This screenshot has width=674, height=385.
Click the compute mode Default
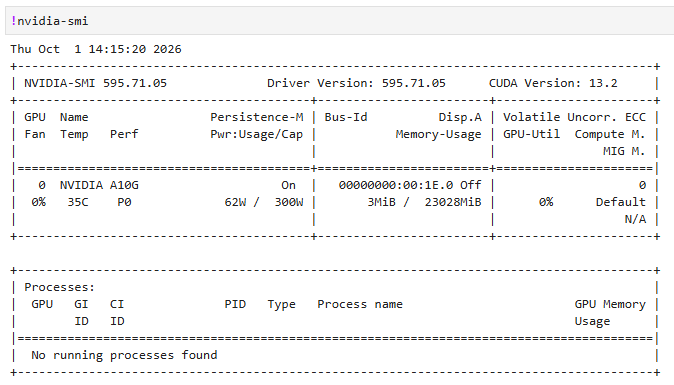[x=621, y=202]
